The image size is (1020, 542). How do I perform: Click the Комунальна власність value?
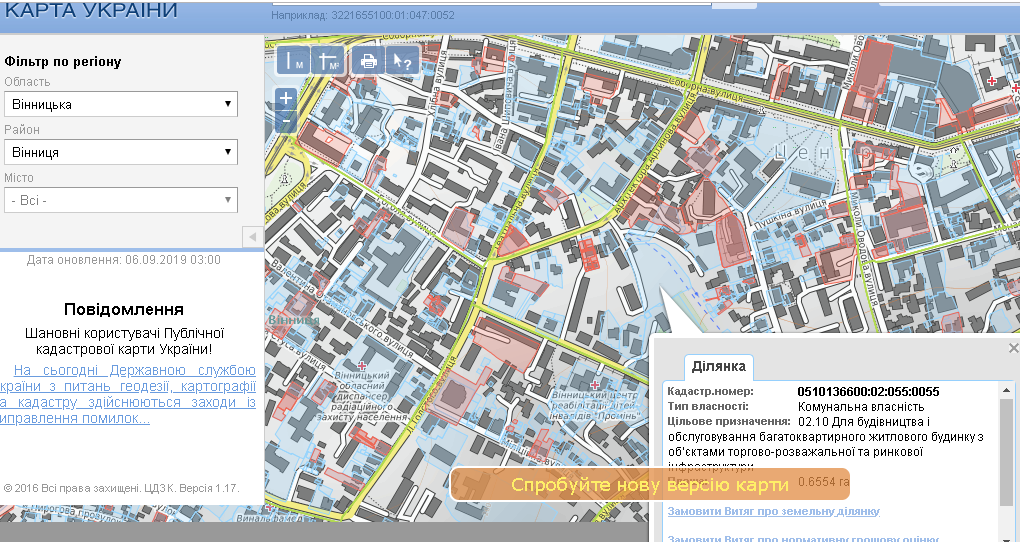click(861, 407)
